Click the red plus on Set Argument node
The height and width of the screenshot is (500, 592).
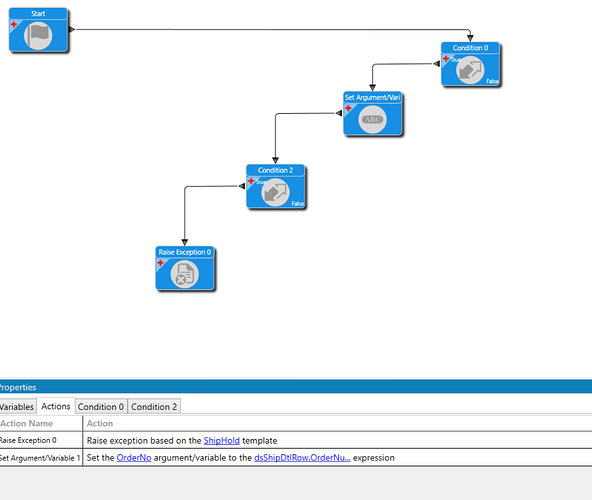[348, 108]
